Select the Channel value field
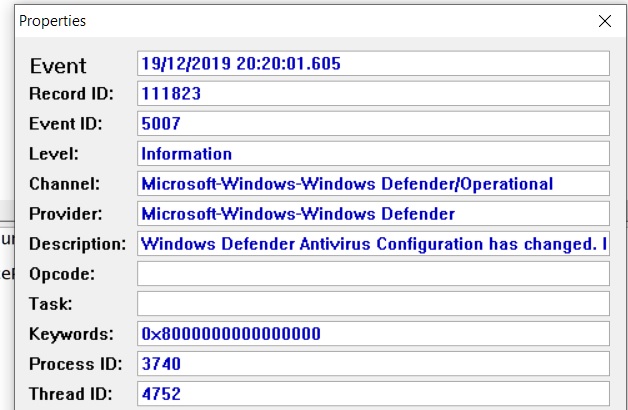The image size is (628, 410). (x=373, y=184)
